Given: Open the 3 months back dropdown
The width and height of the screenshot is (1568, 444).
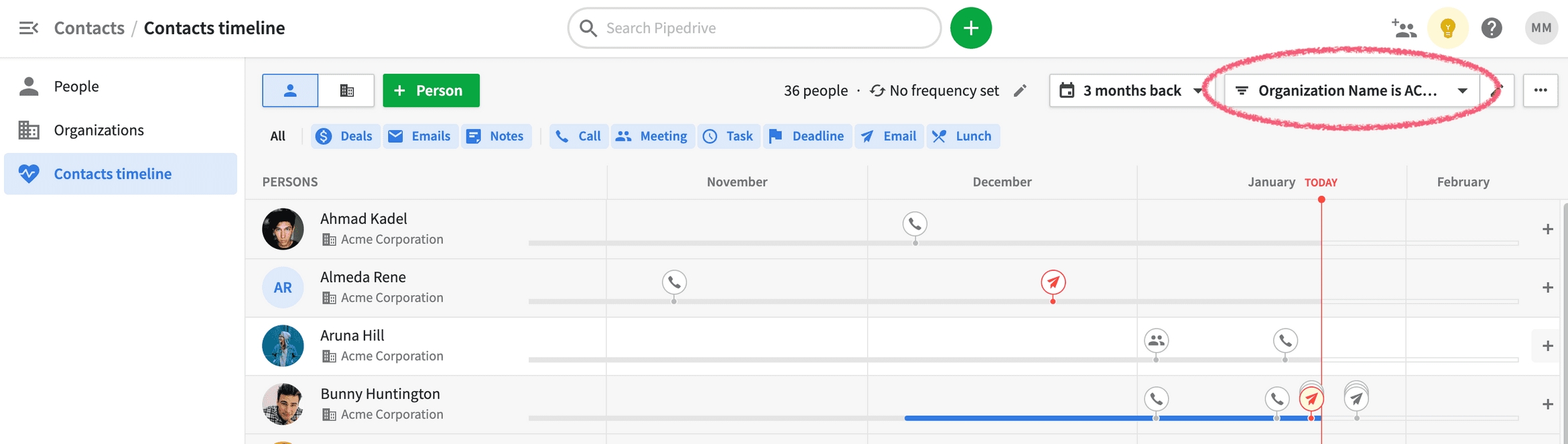Looking at the screenshot, I should (x=1131, y=91).
